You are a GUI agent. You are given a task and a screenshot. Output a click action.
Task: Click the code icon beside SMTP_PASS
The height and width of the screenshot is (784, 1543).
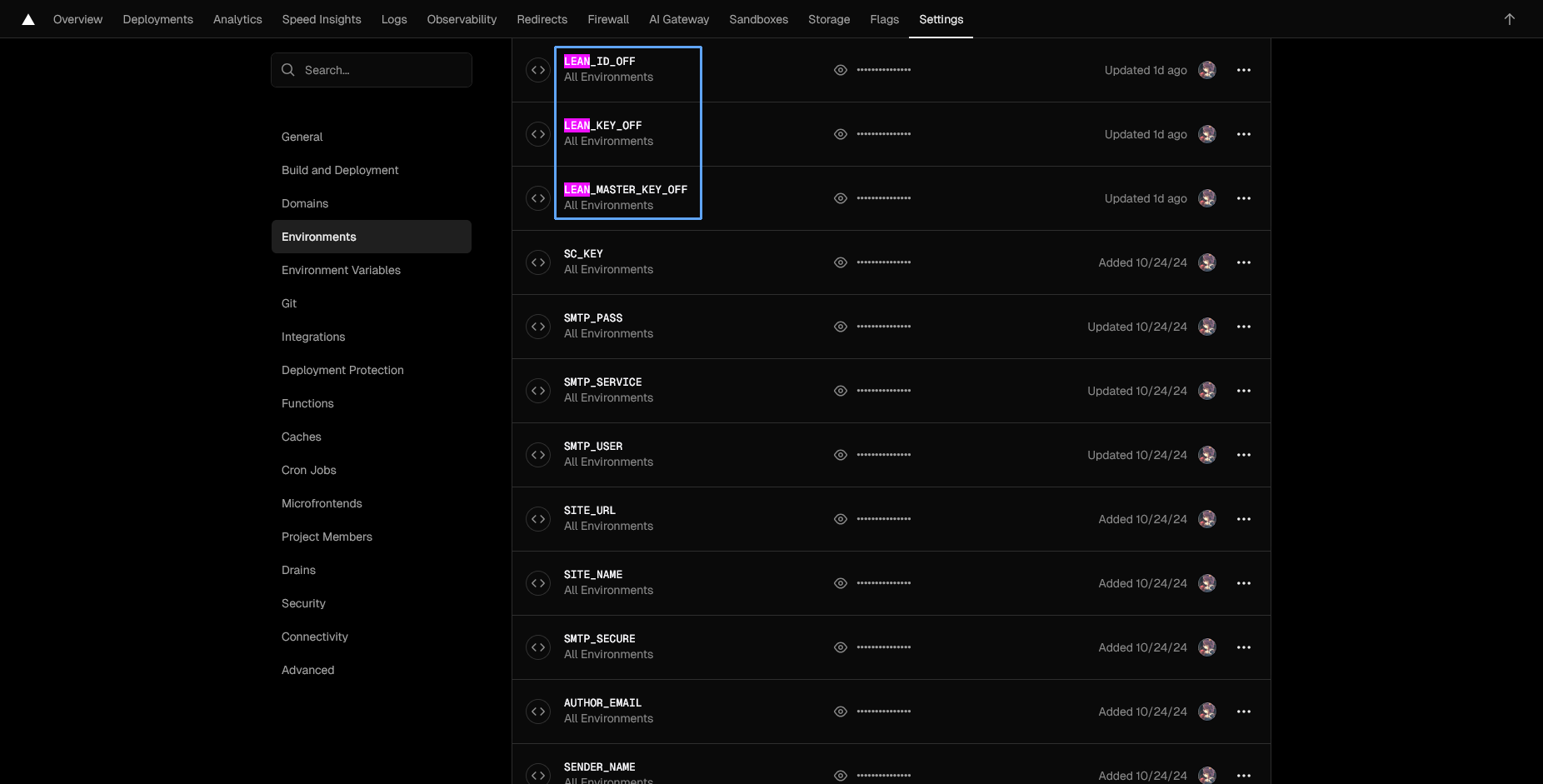[538, 327]
